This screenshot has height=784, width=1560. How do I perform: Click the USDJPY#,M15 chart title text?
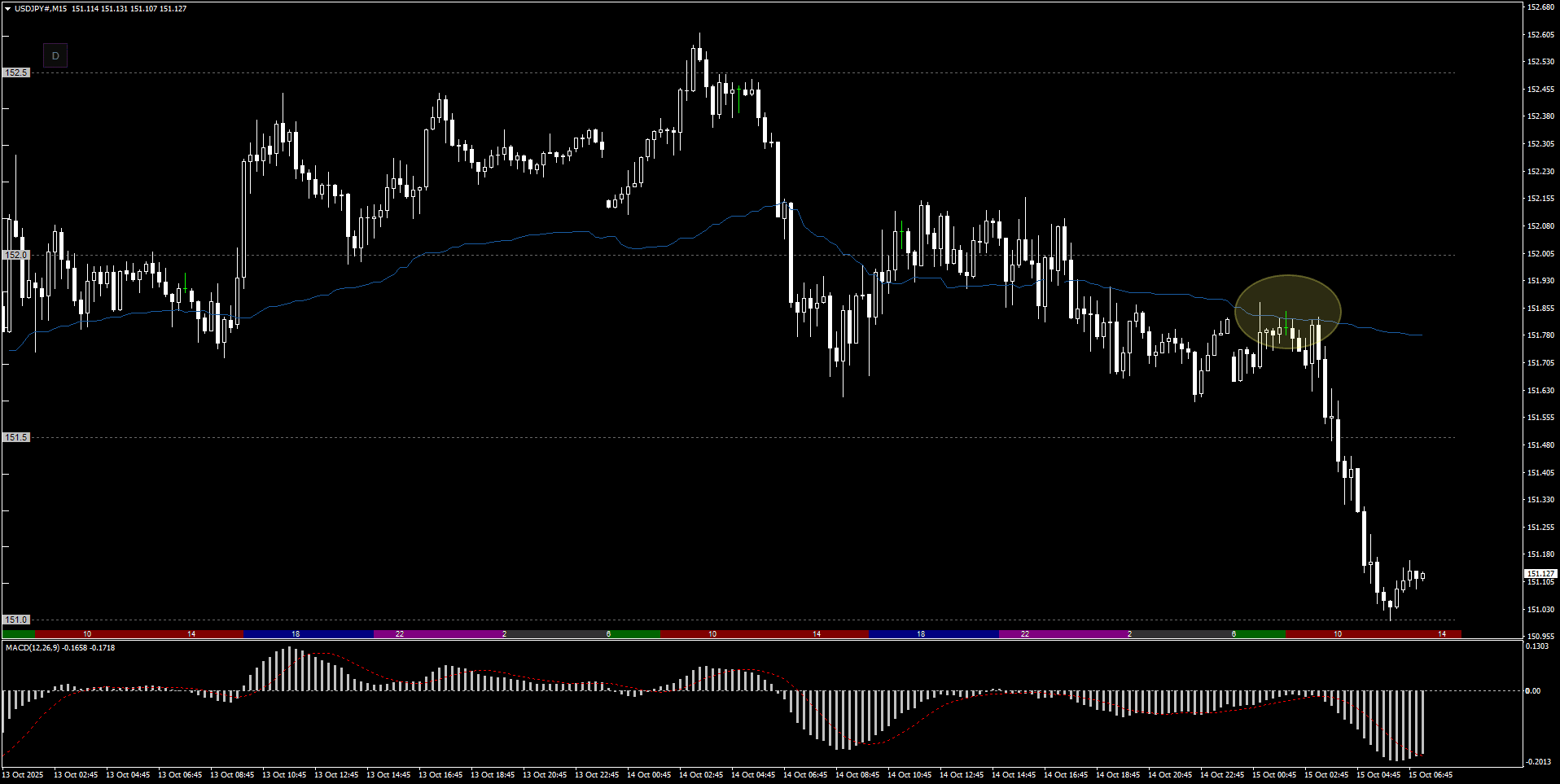(41, 9)
